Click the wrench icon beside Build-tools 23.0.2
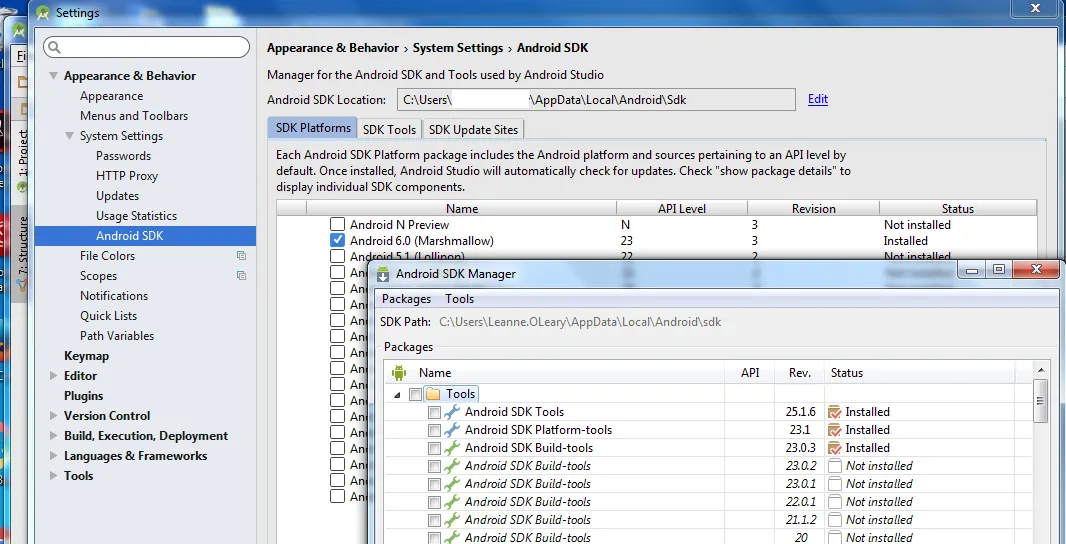Screen dimensions: 1066x544 pyautogui.click(x=451, y=466)
